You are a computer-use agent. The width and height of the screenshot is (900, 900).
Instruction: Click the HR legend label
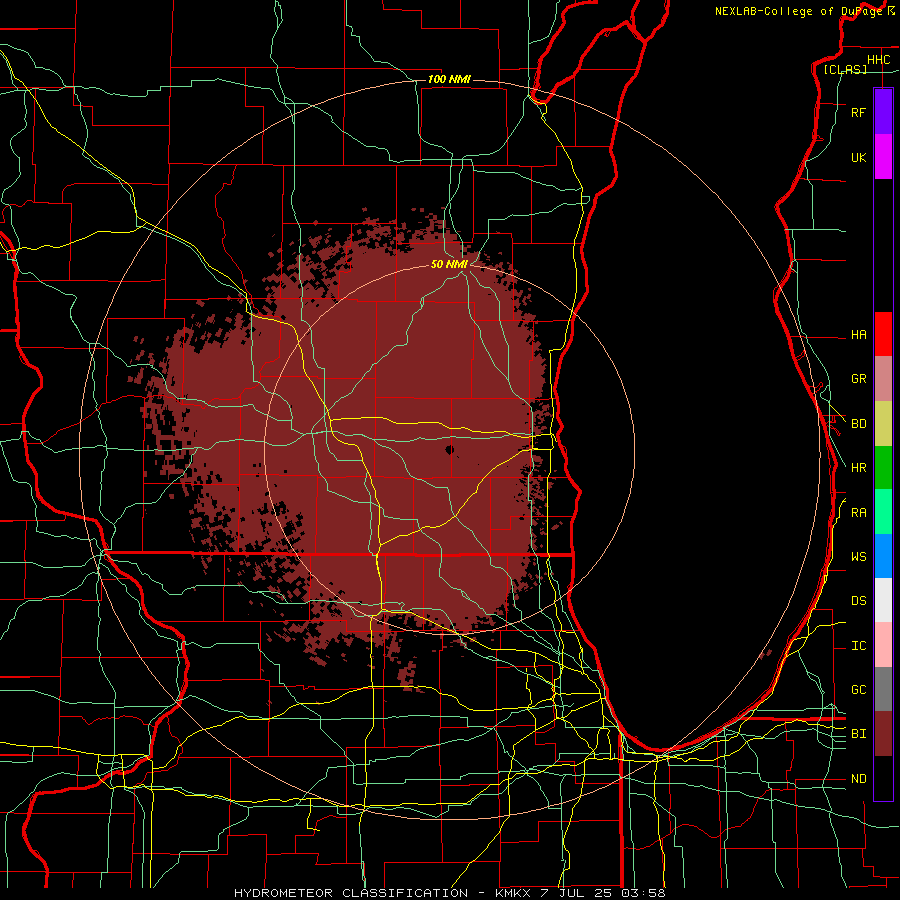858,468
